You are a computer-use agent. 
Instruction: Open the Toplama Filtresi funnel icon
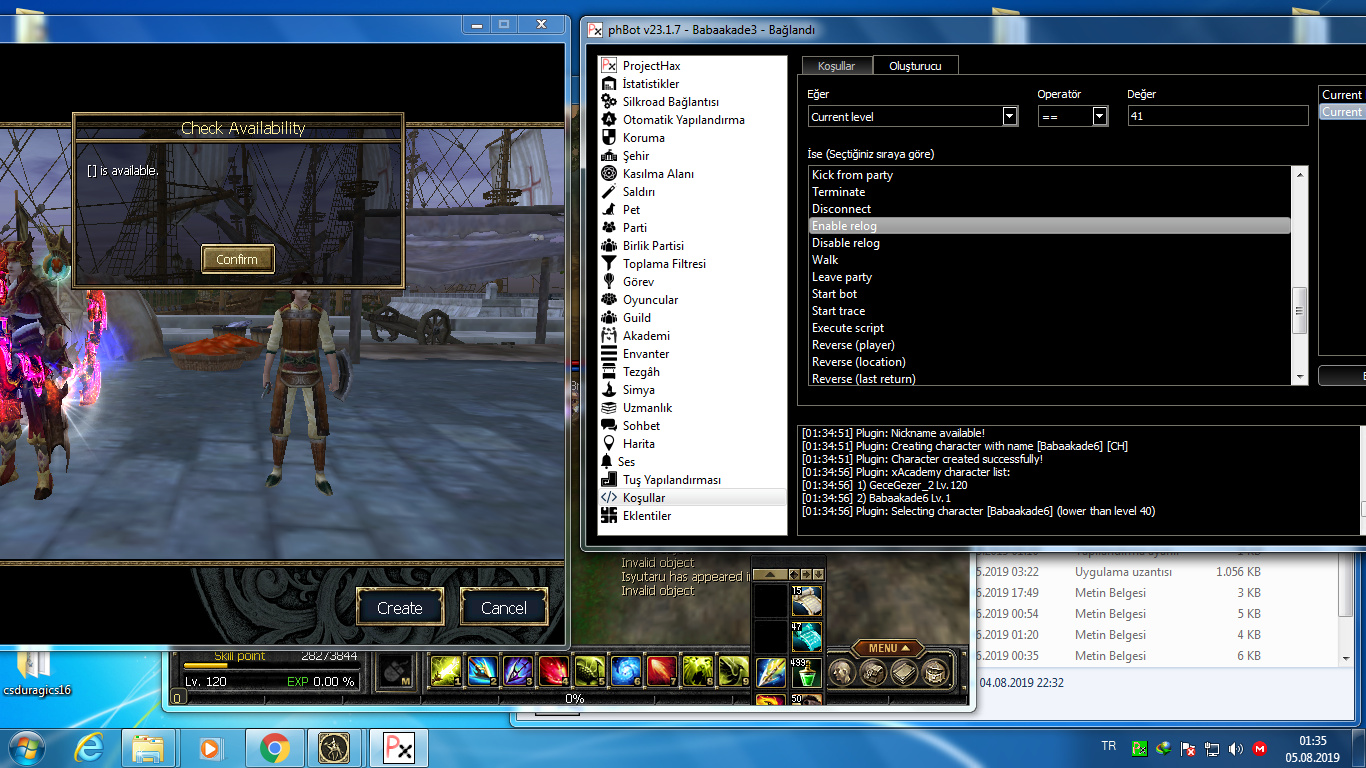(x=608, y=264)
